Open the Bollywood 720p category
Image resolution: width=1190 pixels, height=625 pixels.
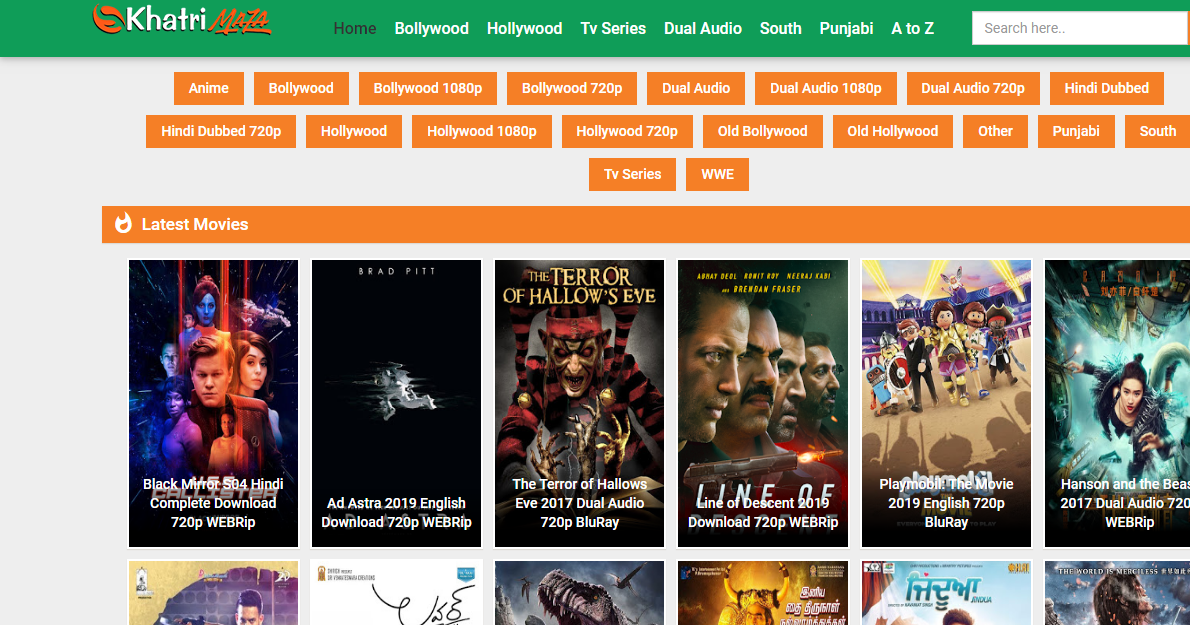point(571,88)
